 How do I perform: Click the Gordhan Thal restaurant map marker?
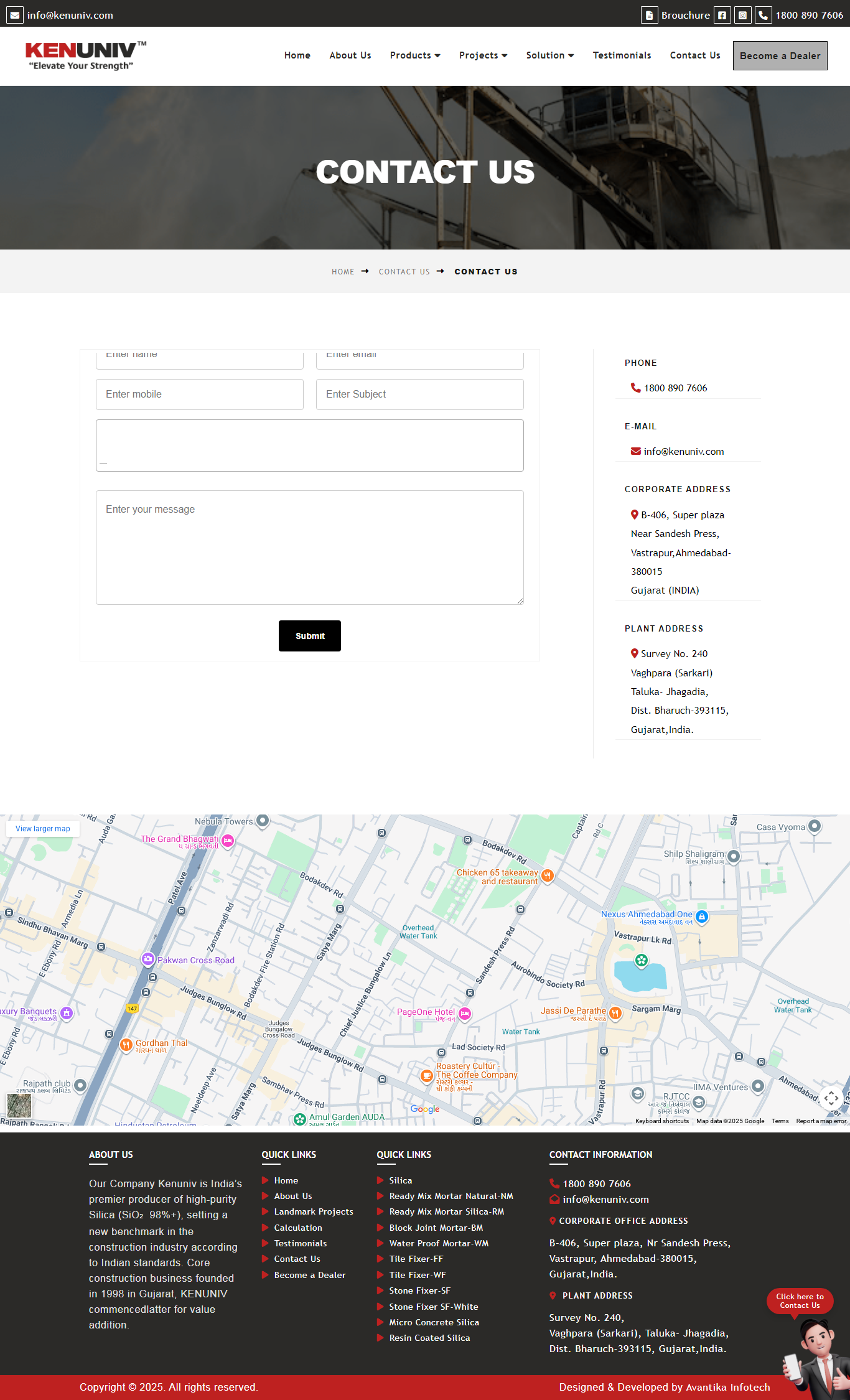126,1044
